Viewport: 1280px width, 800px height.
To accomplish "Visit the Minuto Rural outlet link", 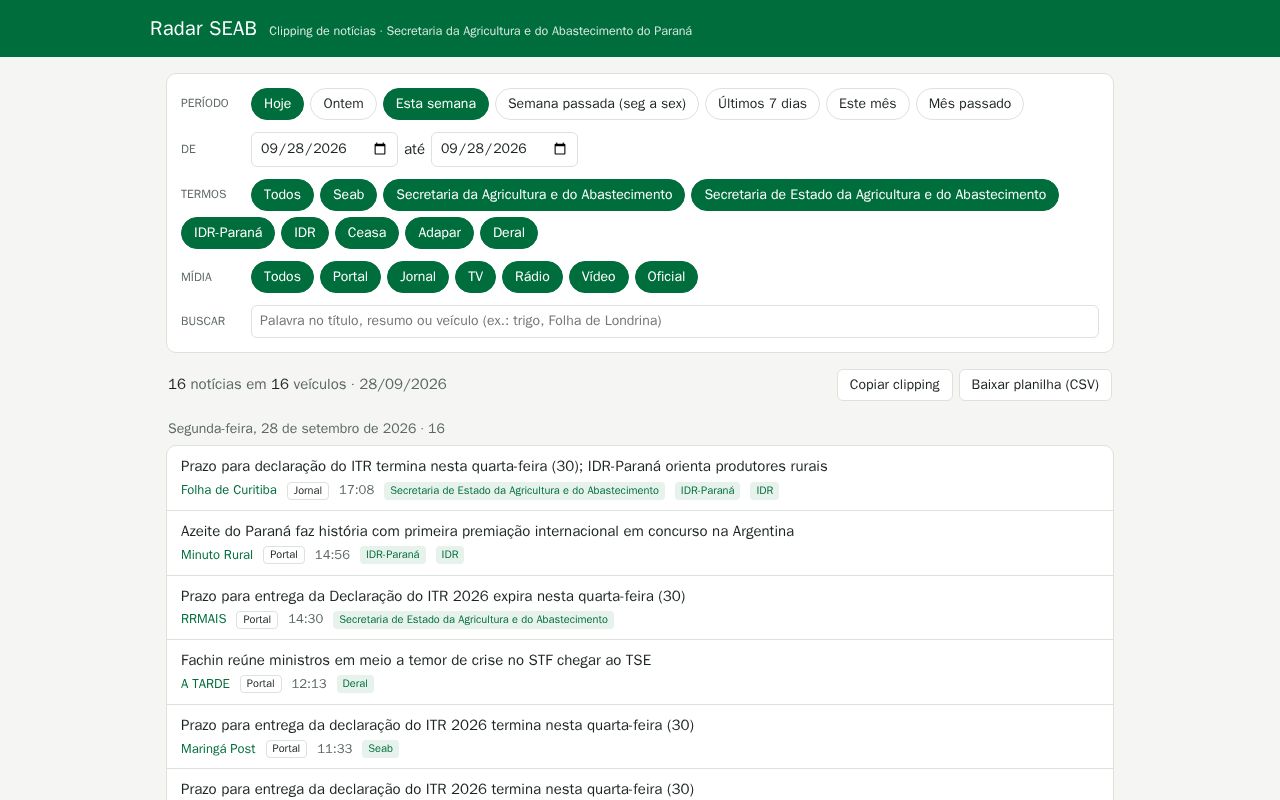I will click(217, 555).
